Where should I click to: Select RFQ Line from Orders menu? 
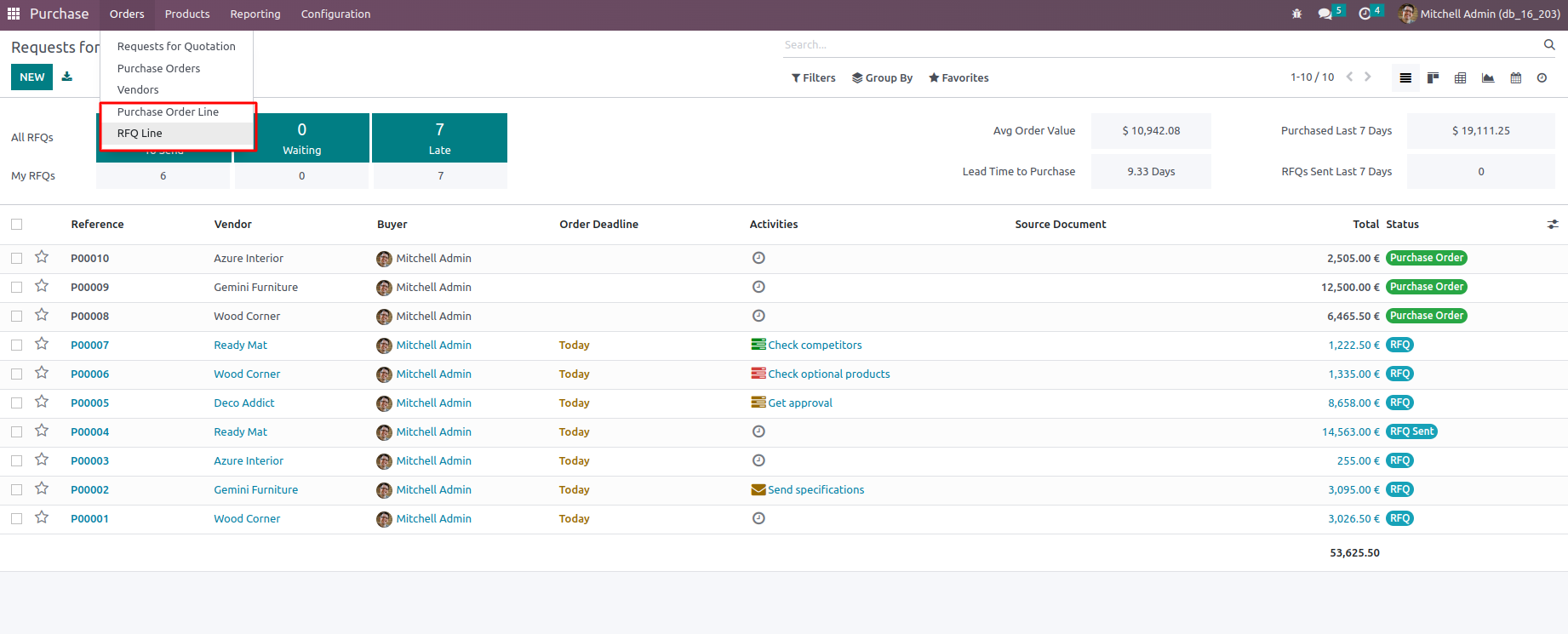(x=140, y=133)
